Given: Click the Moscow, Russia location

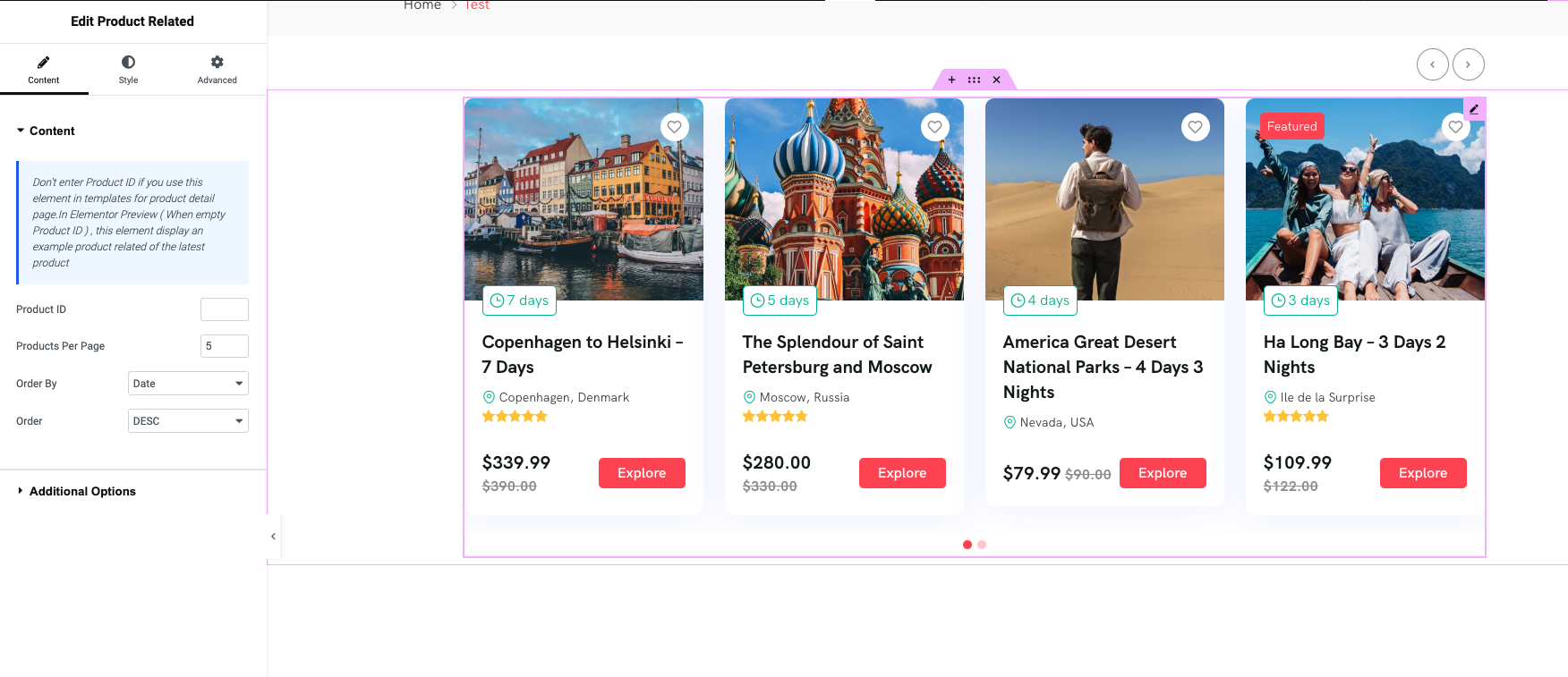Looking at the screenshot, I should [805, 397].
